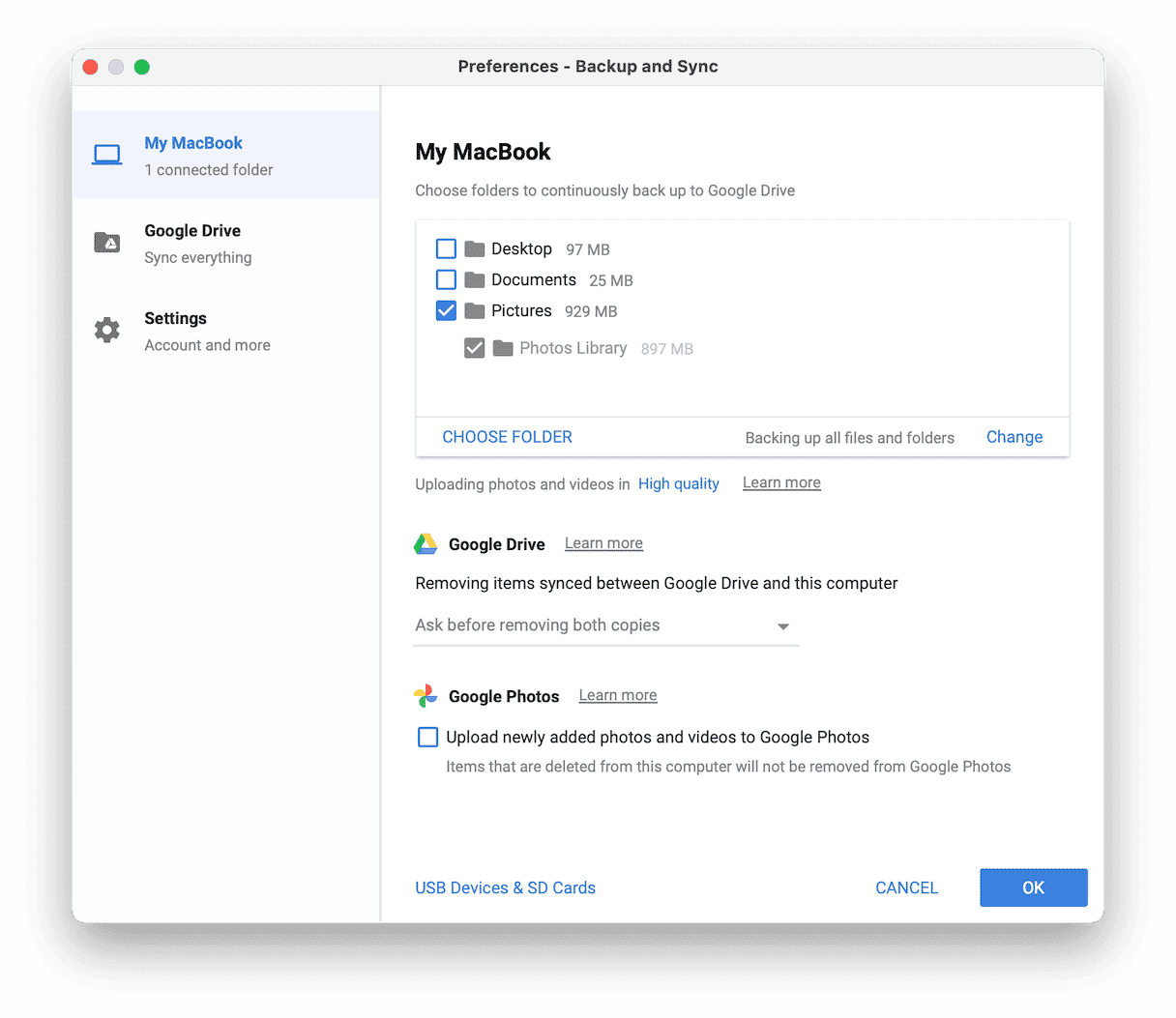Change the High quality upload setting
Image resolution: width=1176 pixels, height=1018 pixels.
678,483
